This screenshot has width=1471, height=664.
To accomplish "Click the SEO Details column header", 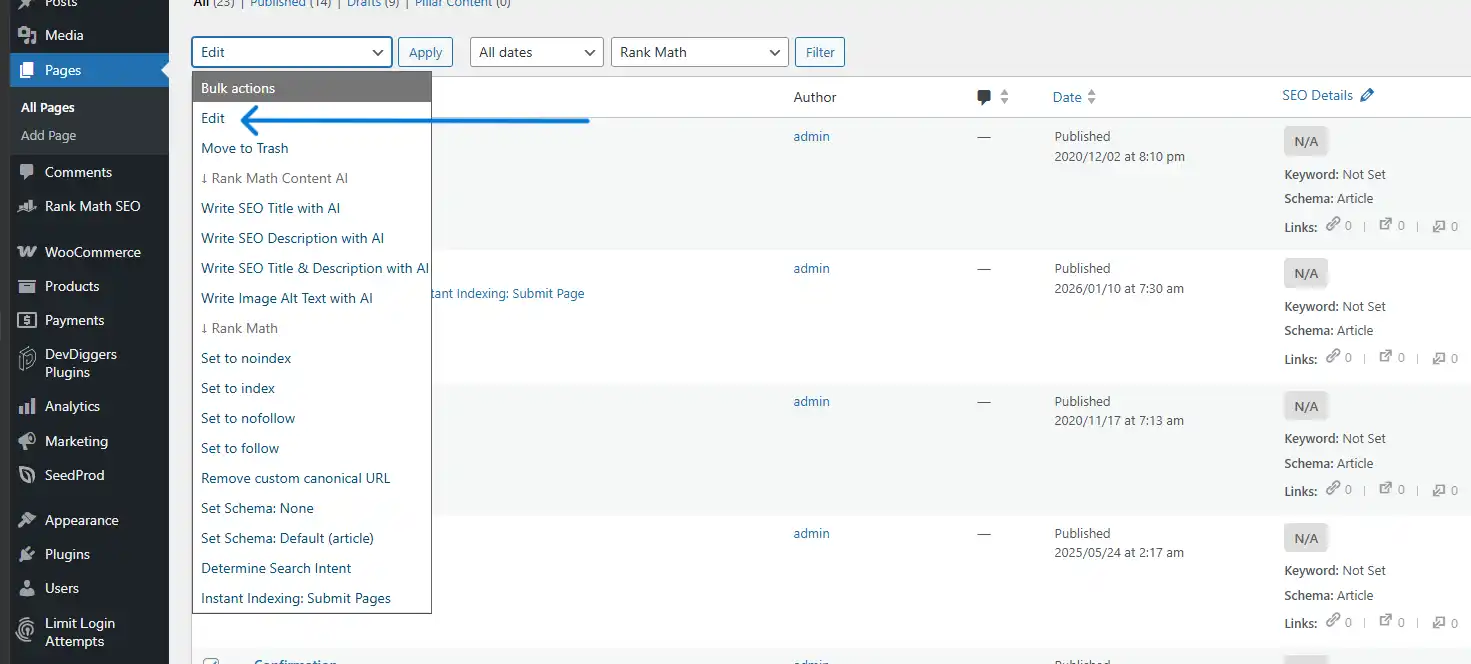I will pos(1317,95).
